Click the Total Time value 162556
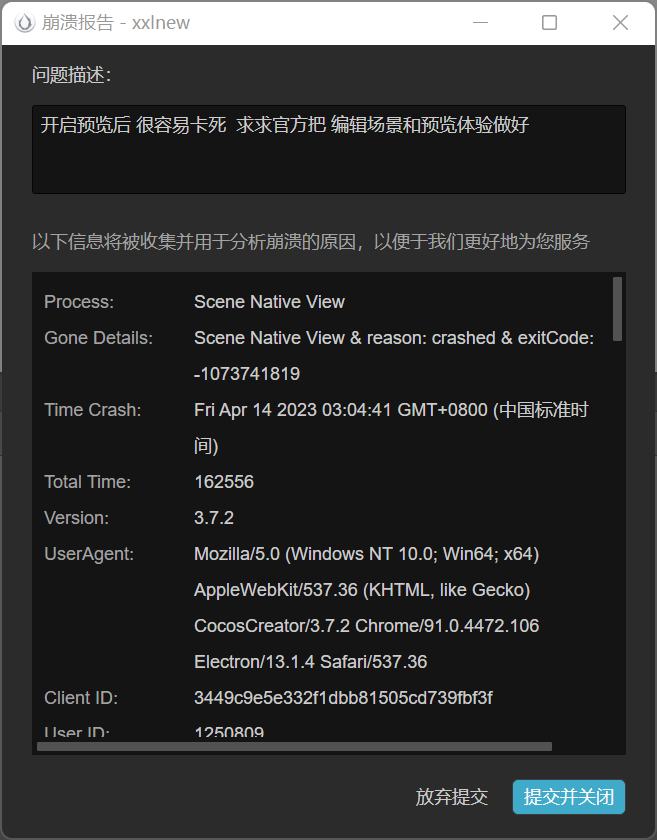The image size is (657, 840). pos(224,482)
